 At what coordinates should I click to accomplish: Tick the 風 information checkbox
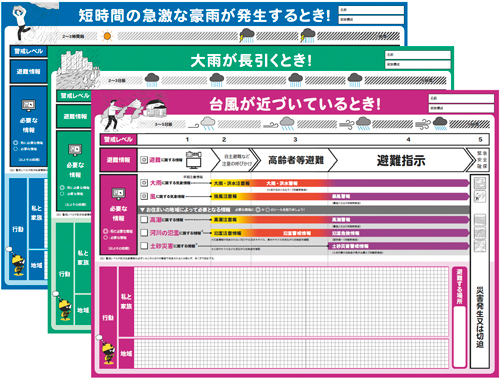pos(144,196)
